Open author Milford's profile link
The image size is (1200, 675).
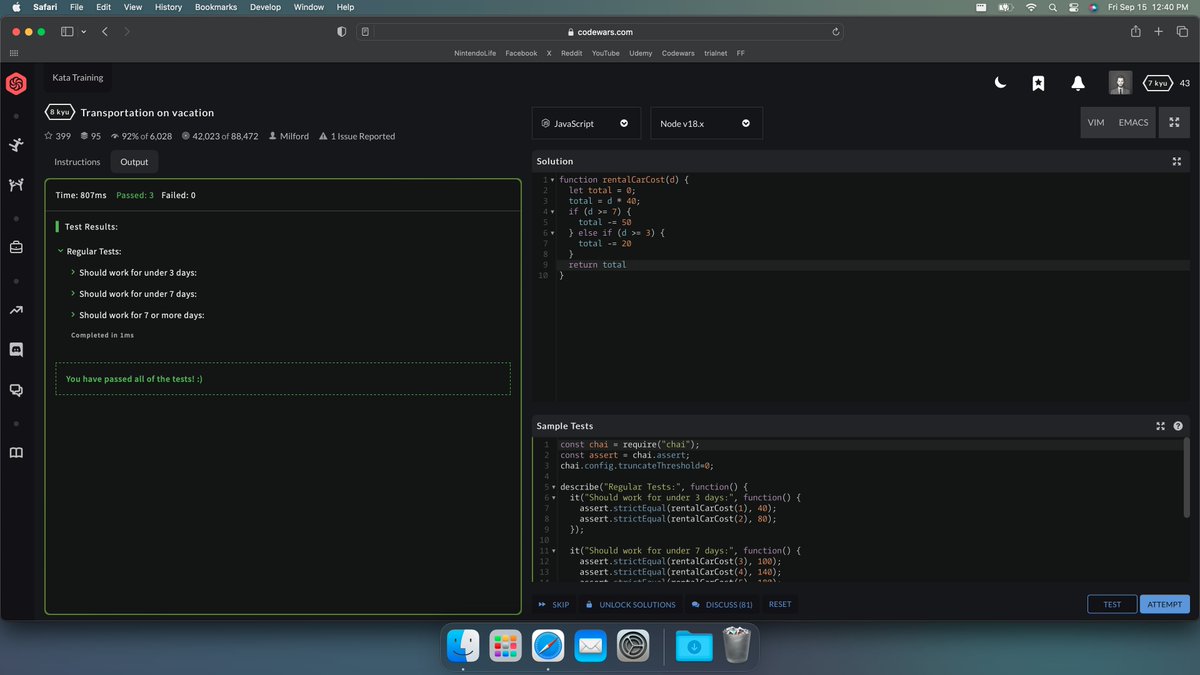click(289, 136)
